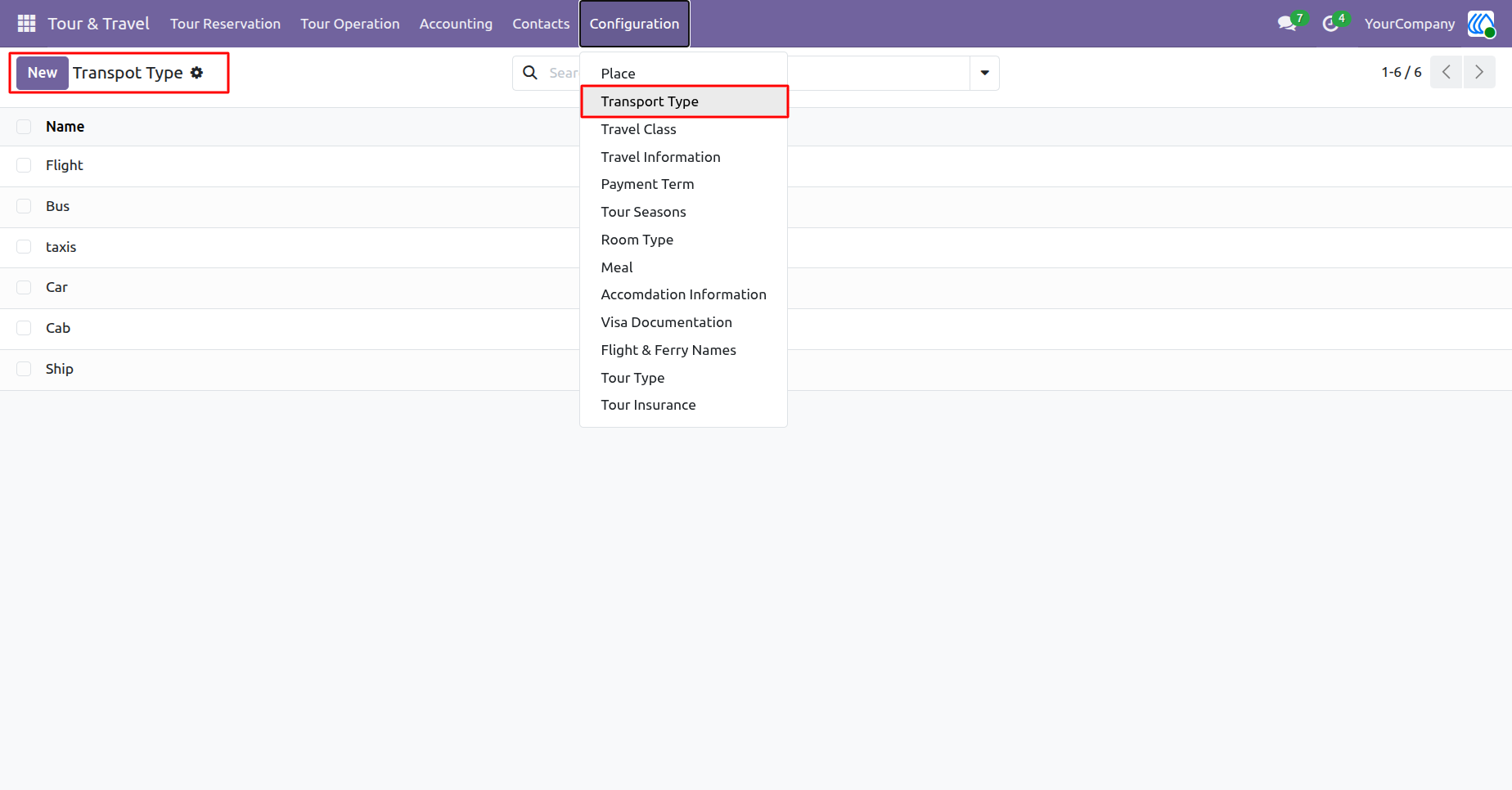Select the Bus row checkbox
1512x790 pixels.
click(x=24, y=206)
